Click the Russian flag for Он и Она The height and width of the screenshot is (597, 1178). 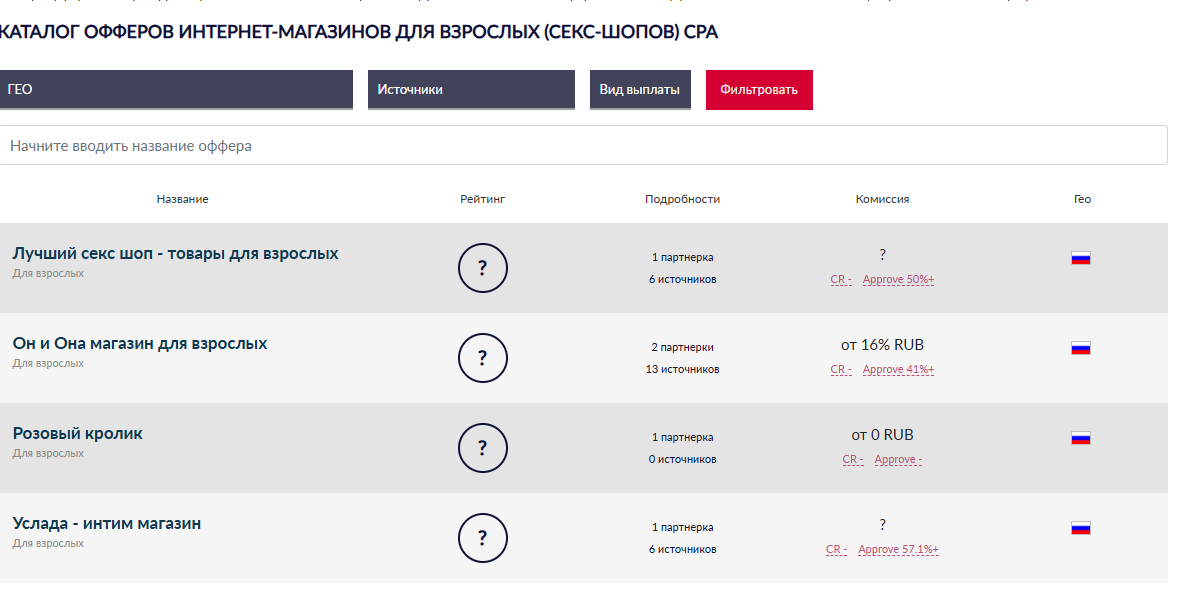(x=1080, y=348)
